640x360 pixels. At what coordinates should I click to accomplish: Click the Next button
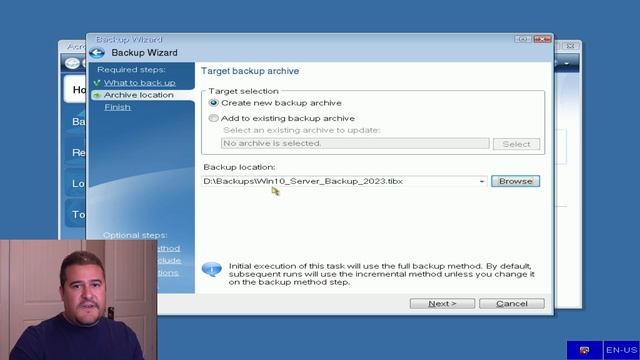coord(442,304)
